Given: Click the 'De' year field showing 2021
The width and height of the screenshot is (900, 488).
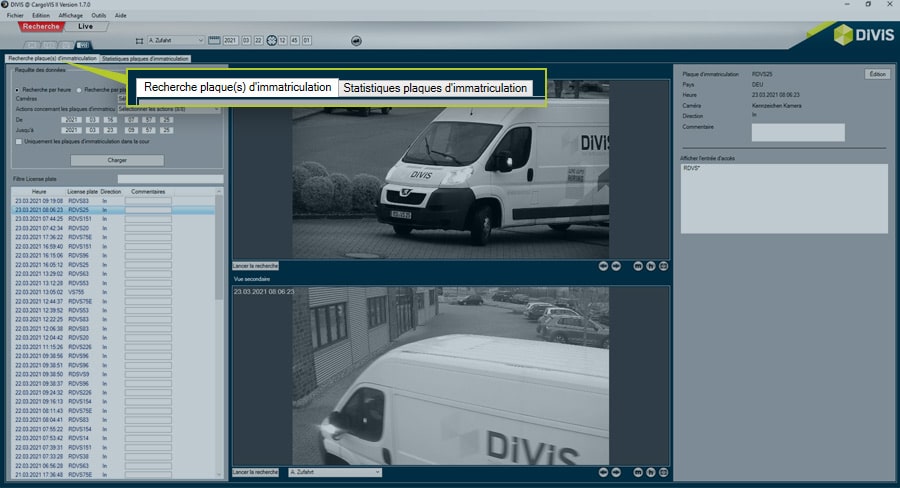Looking at the screenshot, I should point(72,120).
